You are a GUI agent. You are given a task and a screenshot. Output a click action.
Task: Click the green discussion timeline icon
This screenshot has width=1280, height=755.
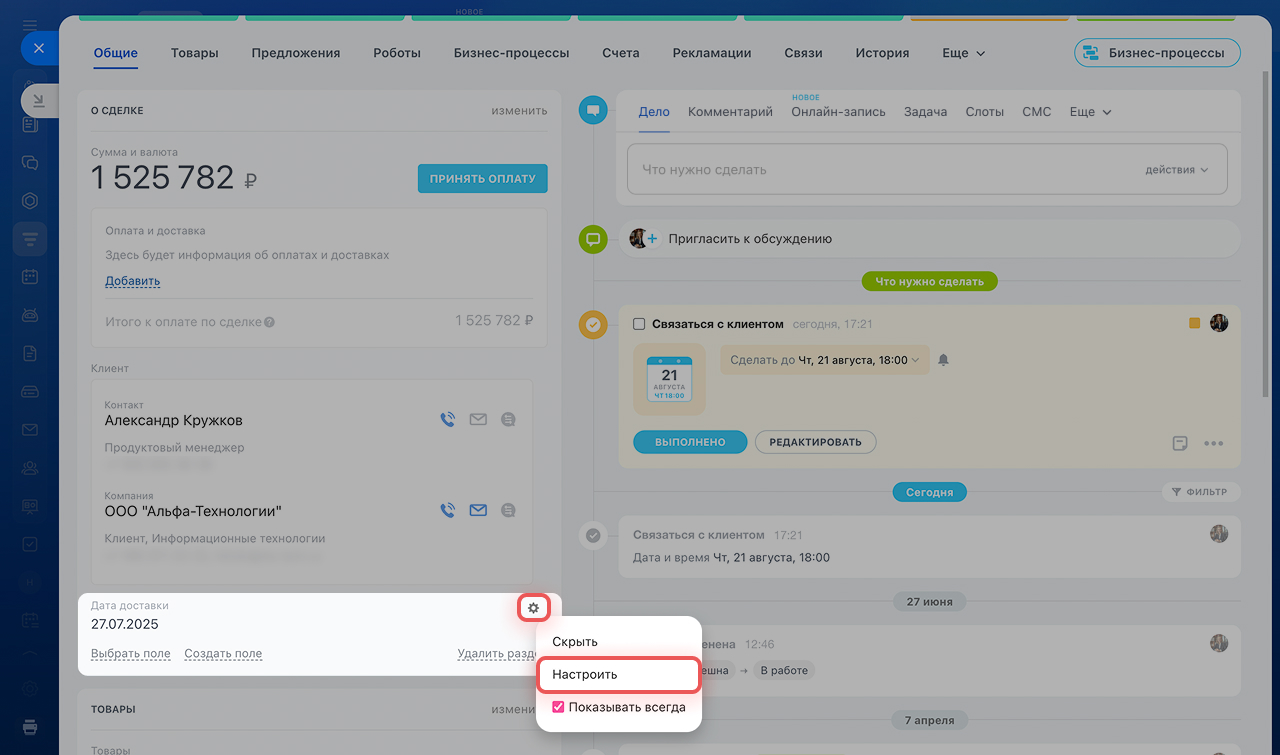pos(593,239)
